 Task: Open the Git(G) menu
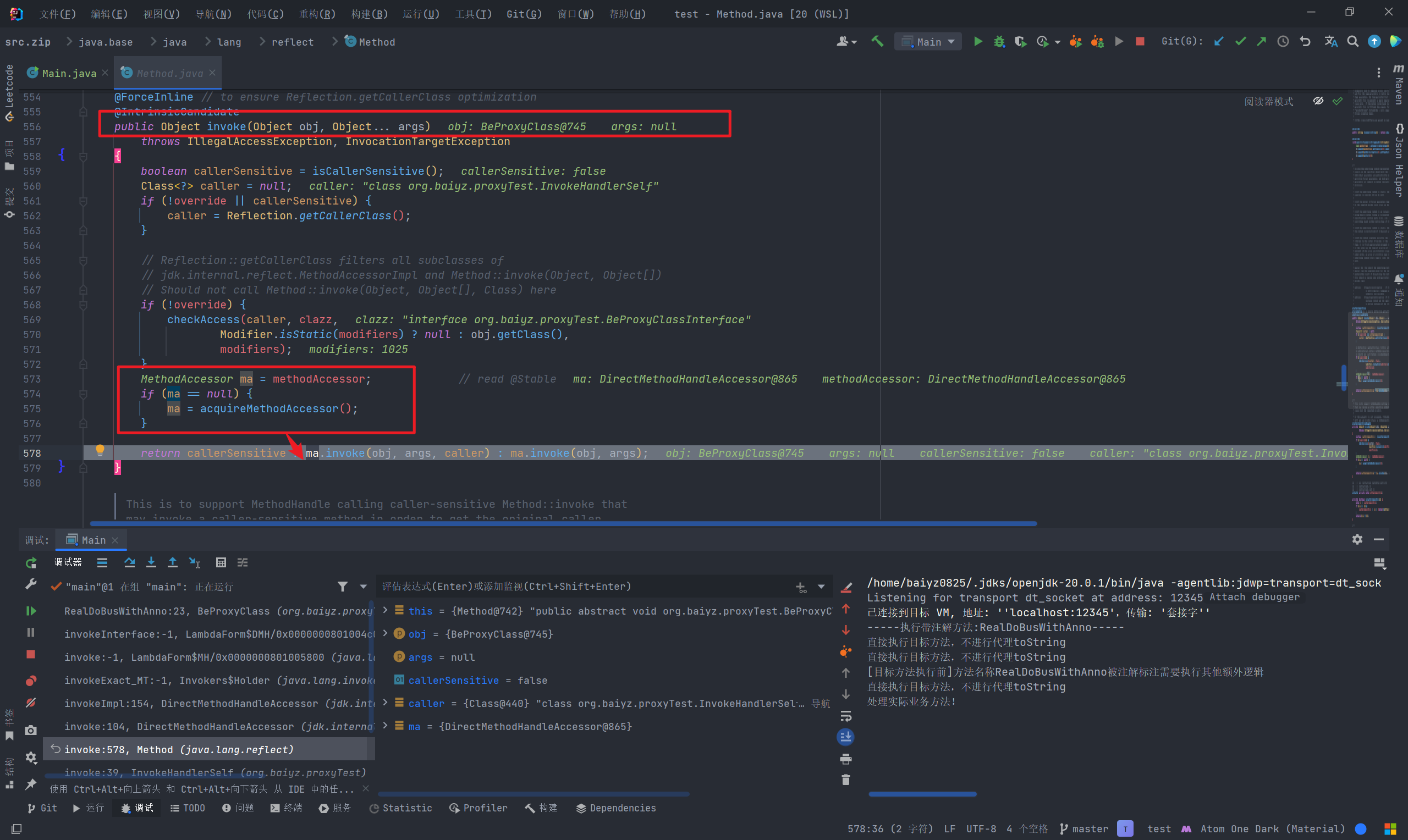pyautogui.click(x=524, y=14)
